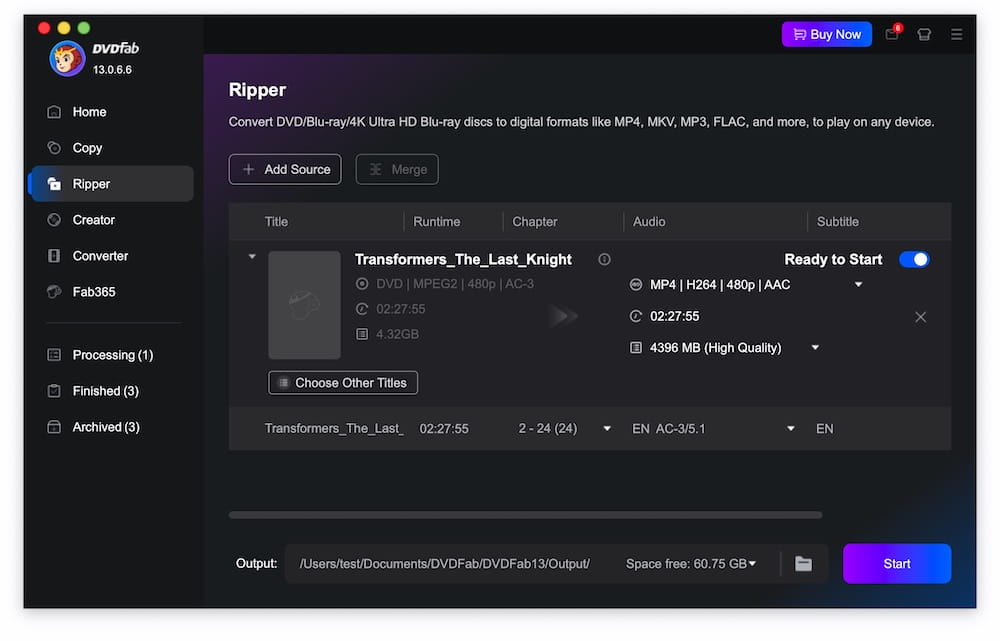Click the Audio column header
This screenshot has width=1000, height=641.
(649, 221)
